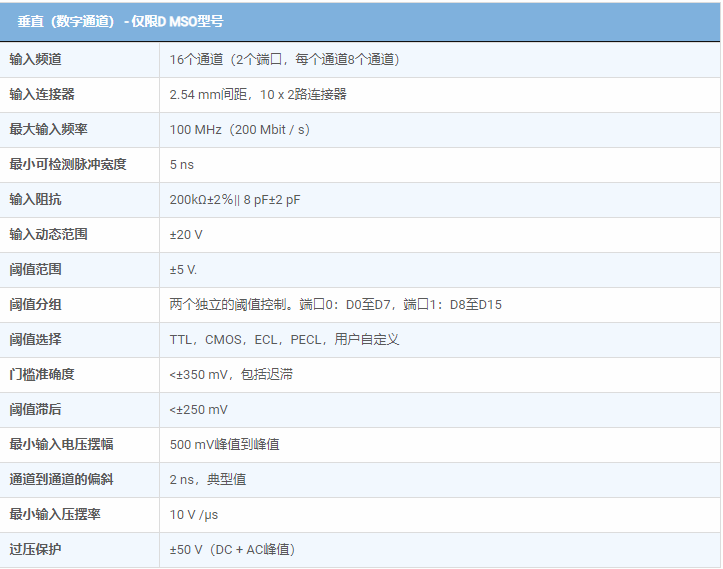Image resolution: width=723 pixels, height=569 pixels.
Task: Click the 最小可检测脉冲宽度 label
Action: pyautogui.click(x=68, y=164)
